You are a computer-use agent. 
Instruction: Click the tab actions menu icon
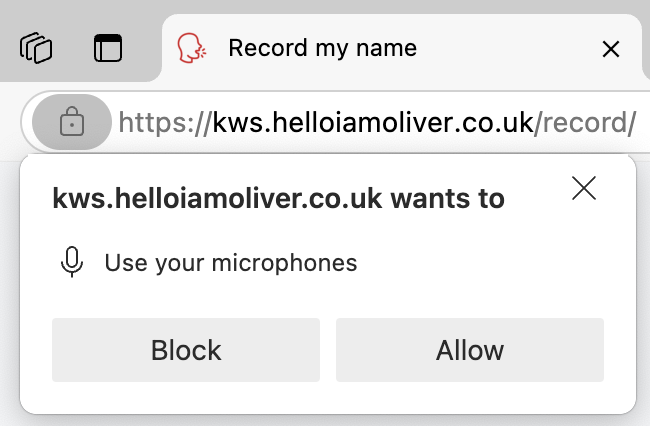click(x=106, y=47)
